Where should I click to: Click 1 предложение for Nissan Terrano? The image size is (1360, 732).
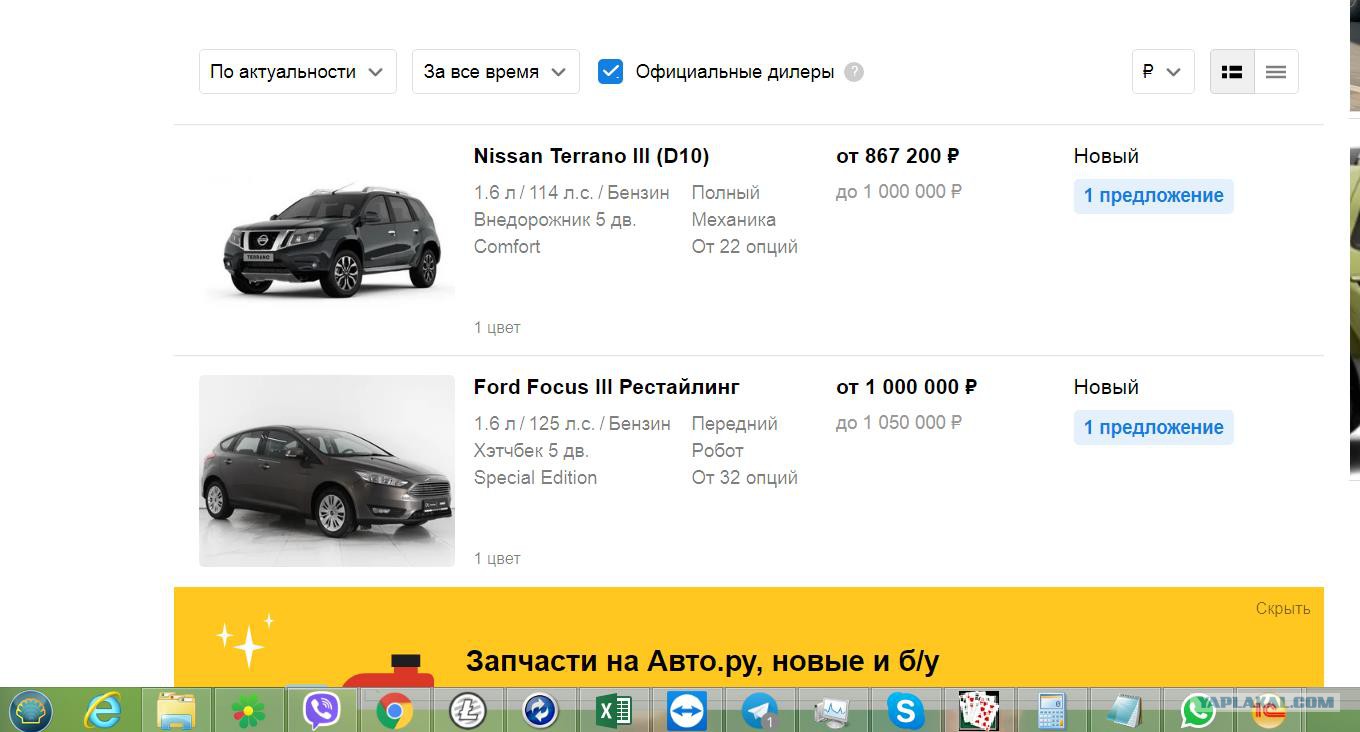1154,196
